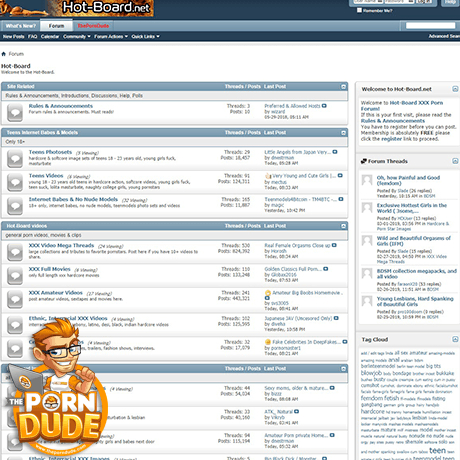Open the What's New? tab
The image size is (460, 460).
[x=20, y=26]
